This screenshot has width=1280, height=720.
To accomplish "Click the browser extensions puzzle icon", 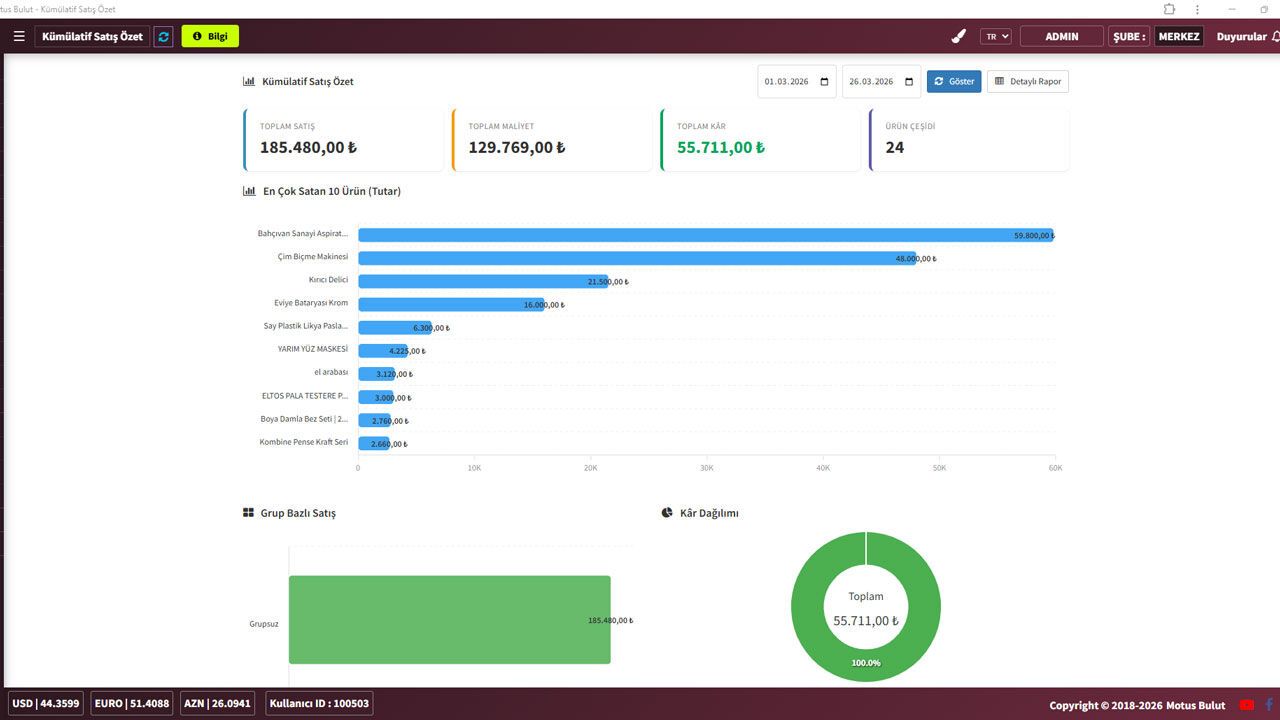I will point(1169,9).
